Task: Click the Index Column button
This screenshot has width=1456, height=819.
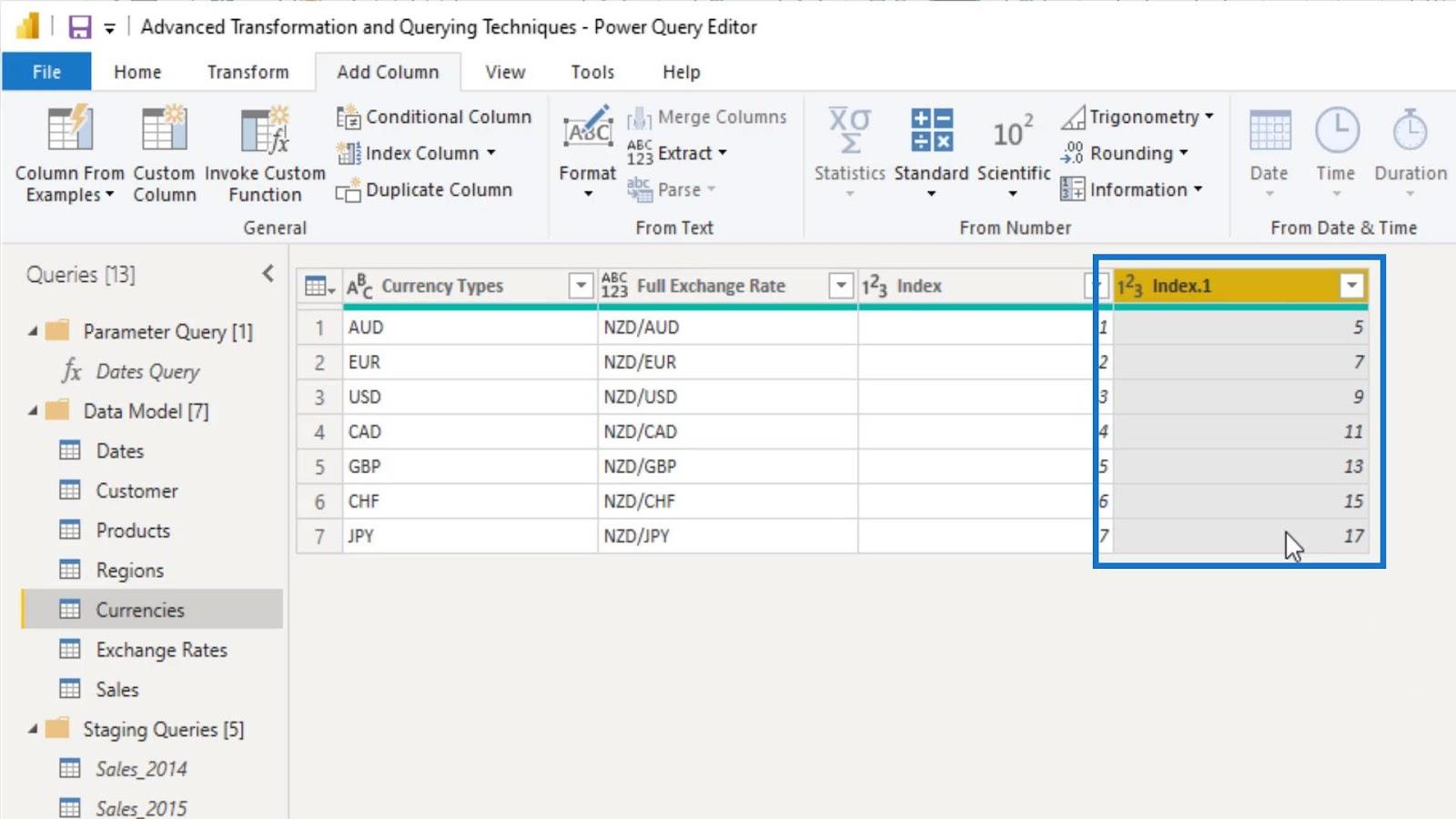Action: pyautogui.click(x=416, y=153)
